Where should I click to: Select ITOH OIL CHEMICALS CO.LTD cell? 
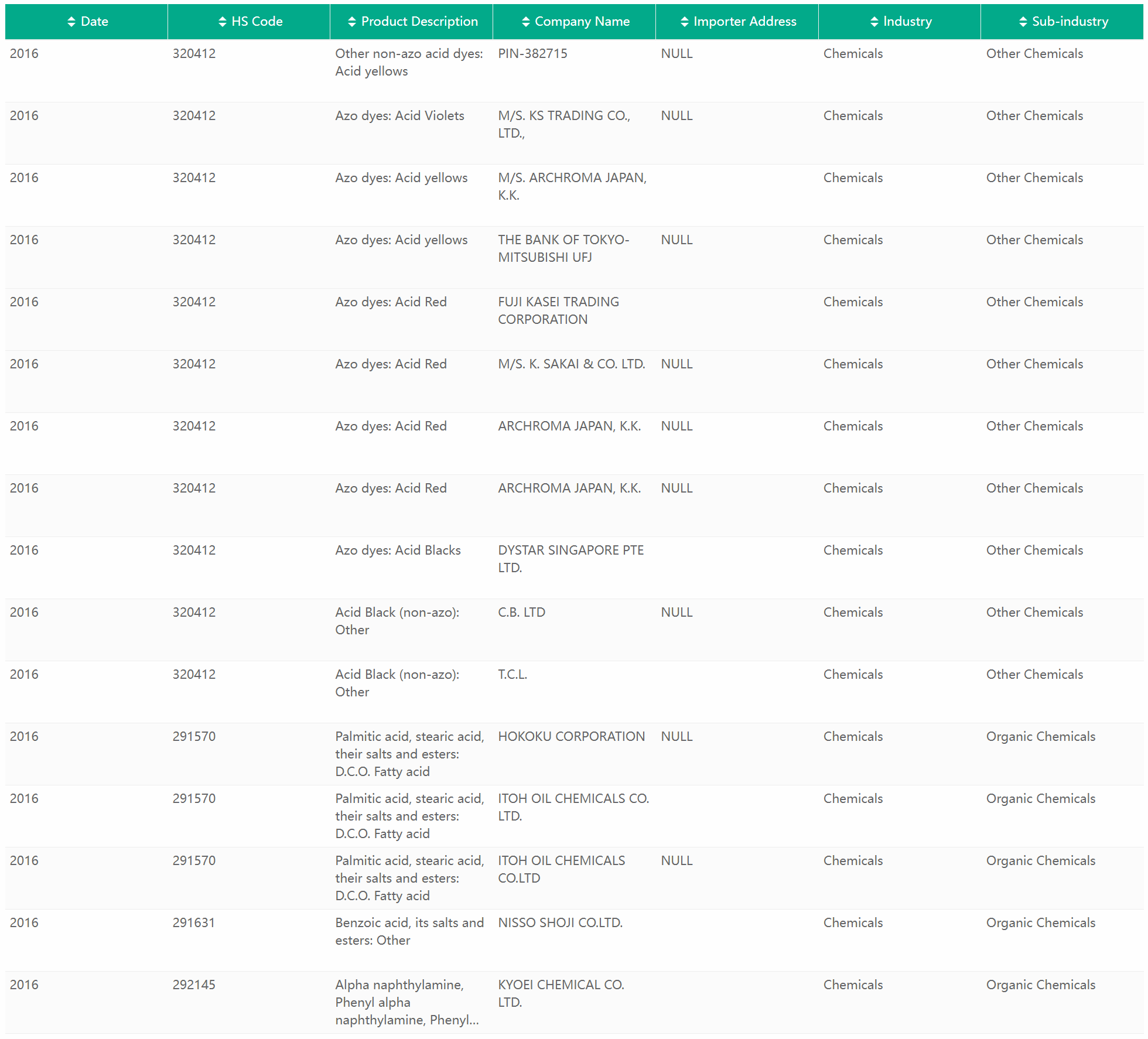574,878
